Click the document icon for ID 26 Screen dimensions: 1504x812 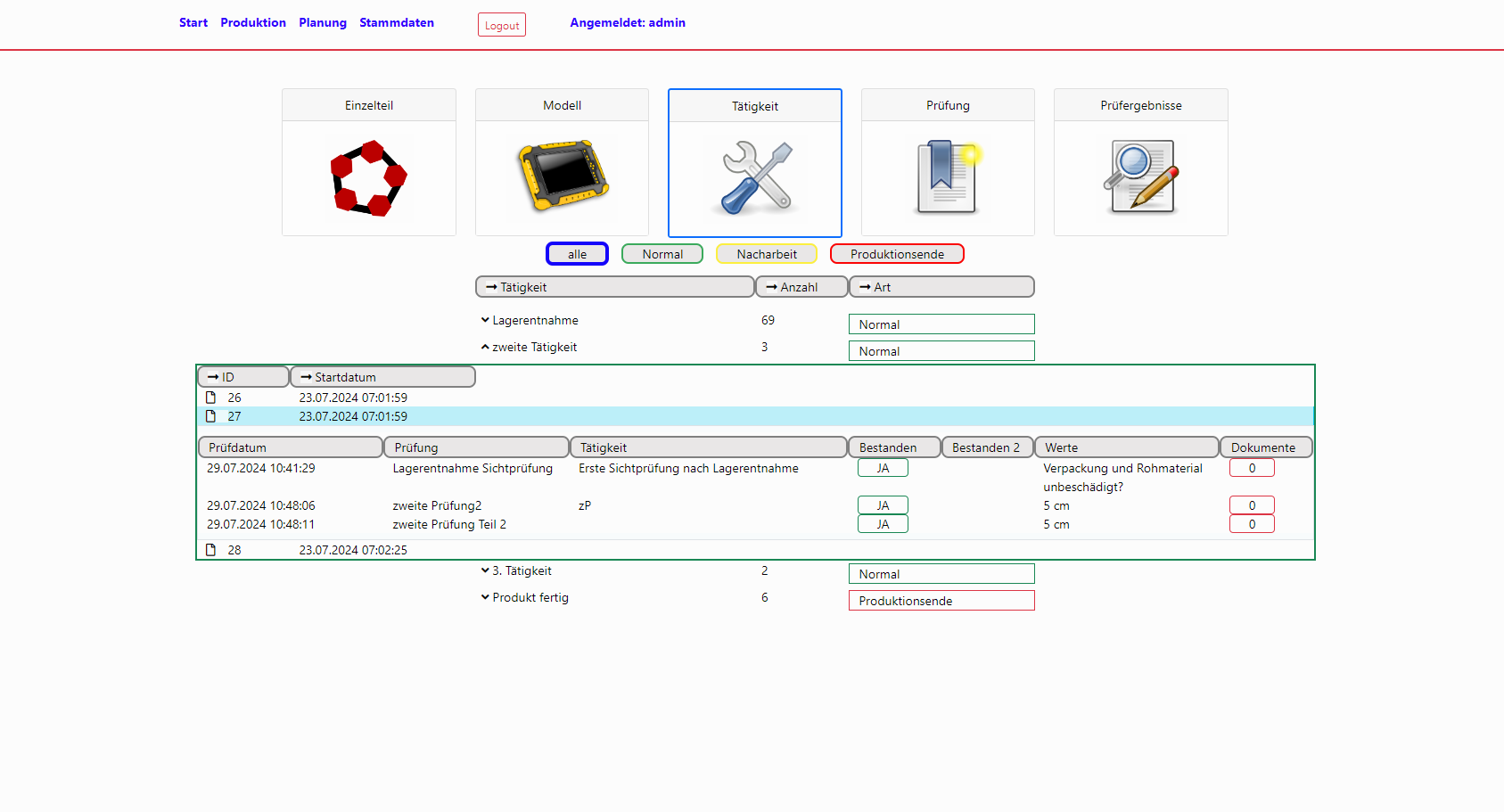211,398
